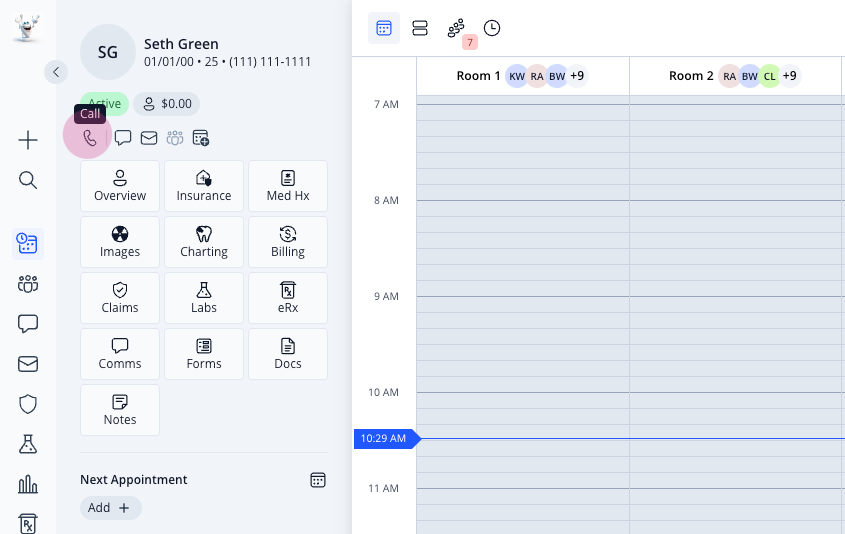Open the Med Hx tile
845x534 pixels.
288,186
